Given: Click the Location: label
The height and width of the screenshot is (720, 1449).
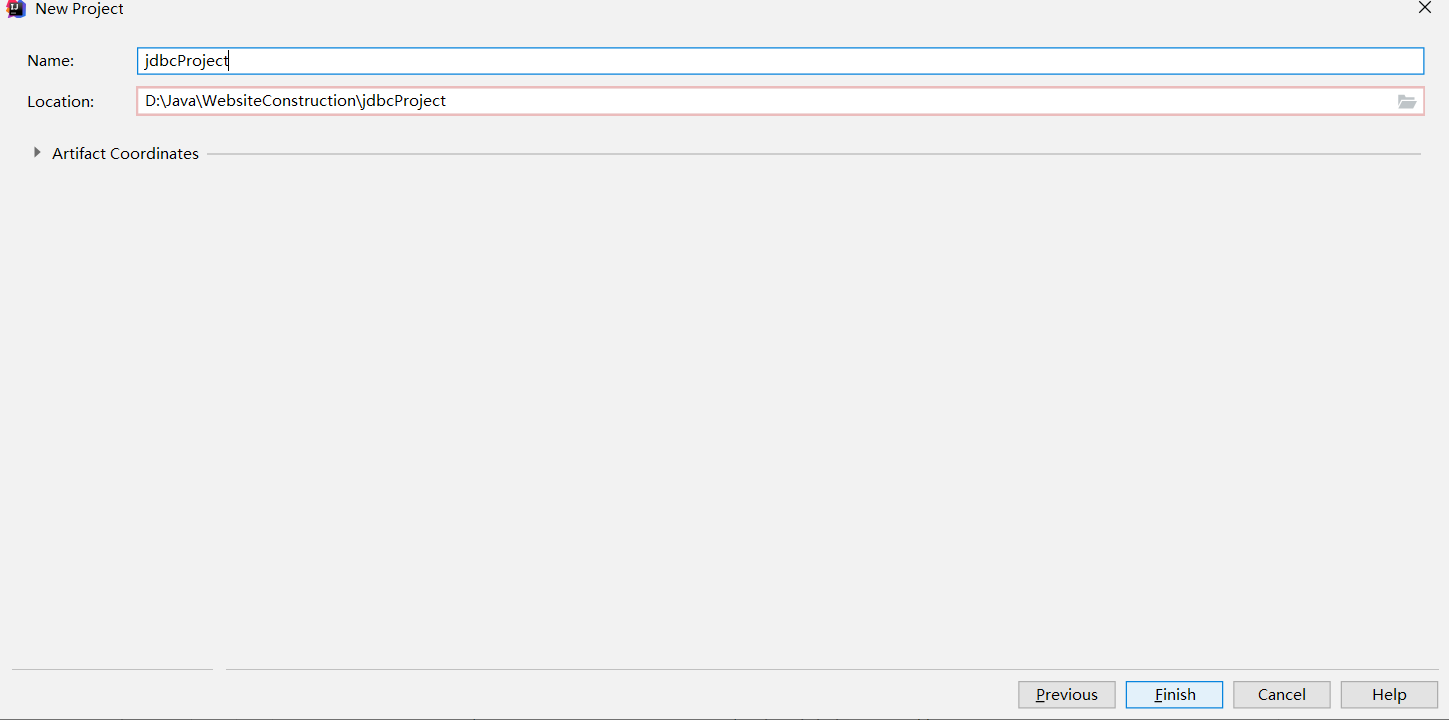Looking at the screenshot, I should coord(61,101).
